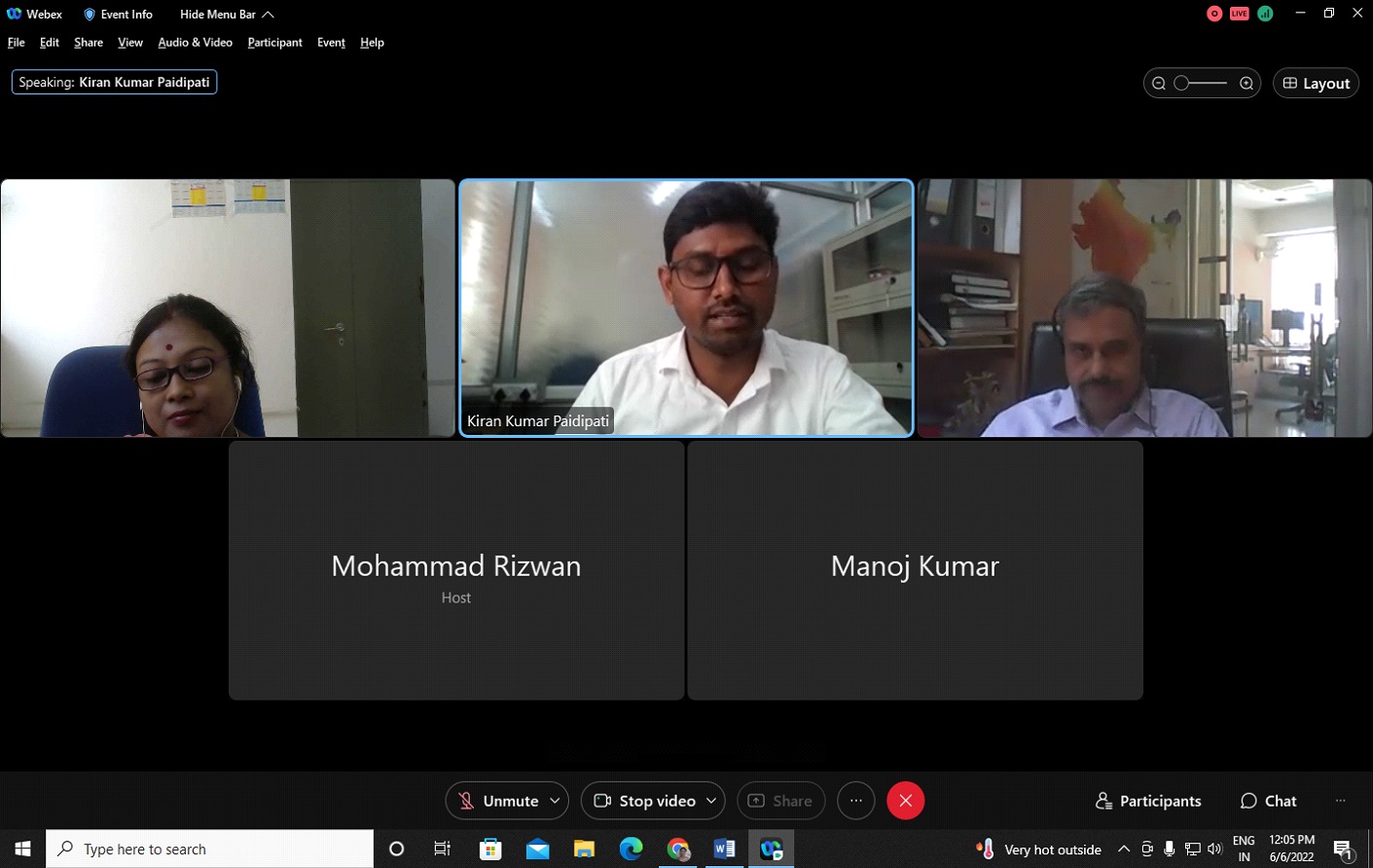
Task: Click the panel options ellipsis beside Chat
Action: [x=1340, y=801]
